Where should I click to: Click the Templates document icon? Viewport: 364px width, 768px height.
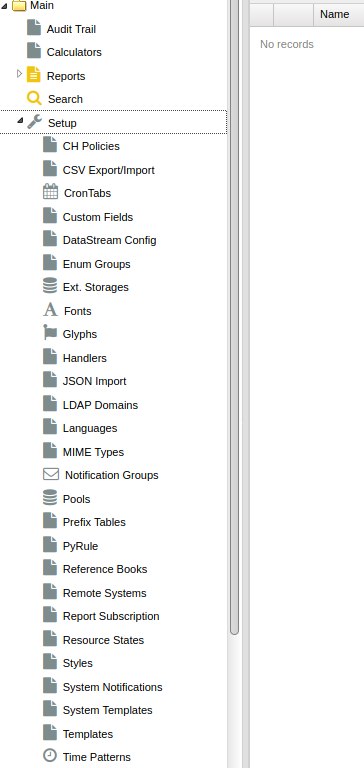pos(50,733)
